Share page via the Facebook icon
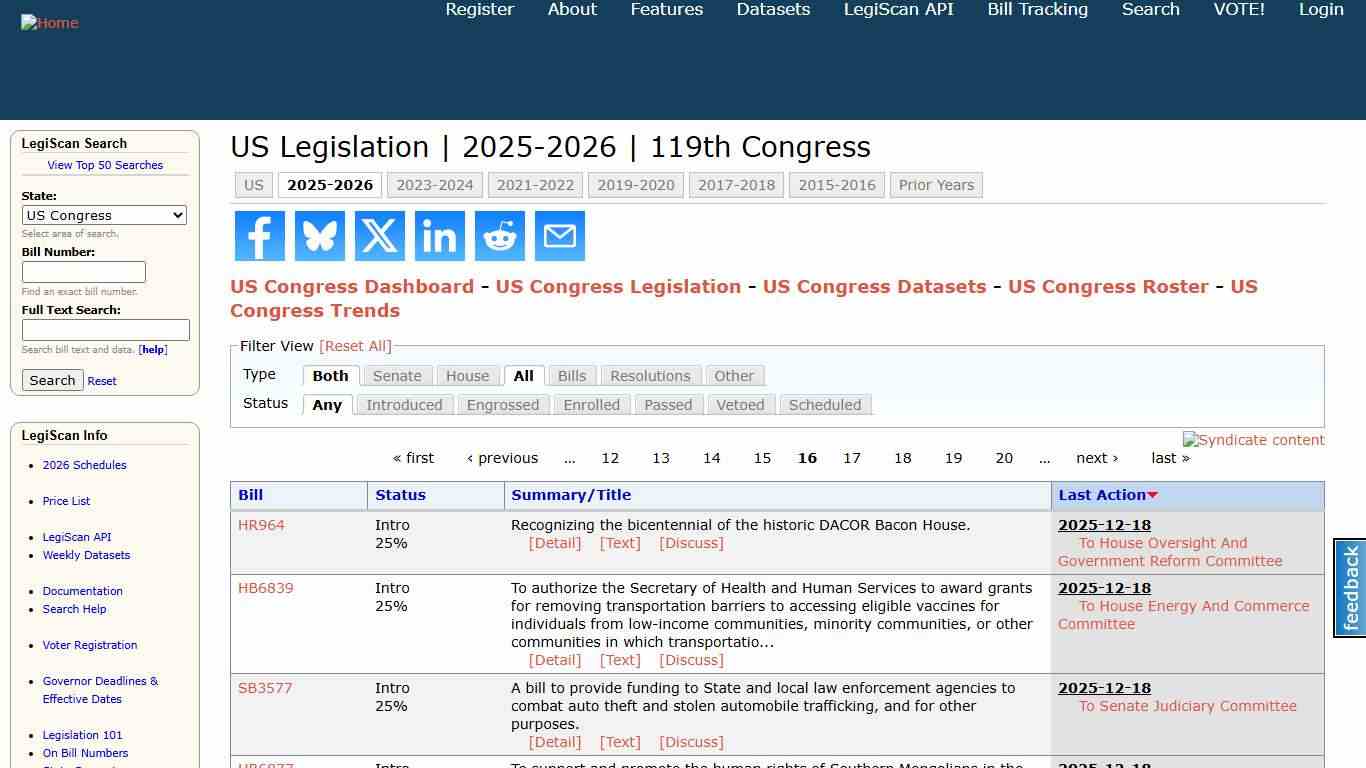Screen dimensions: 1366x768 [259, 236]
